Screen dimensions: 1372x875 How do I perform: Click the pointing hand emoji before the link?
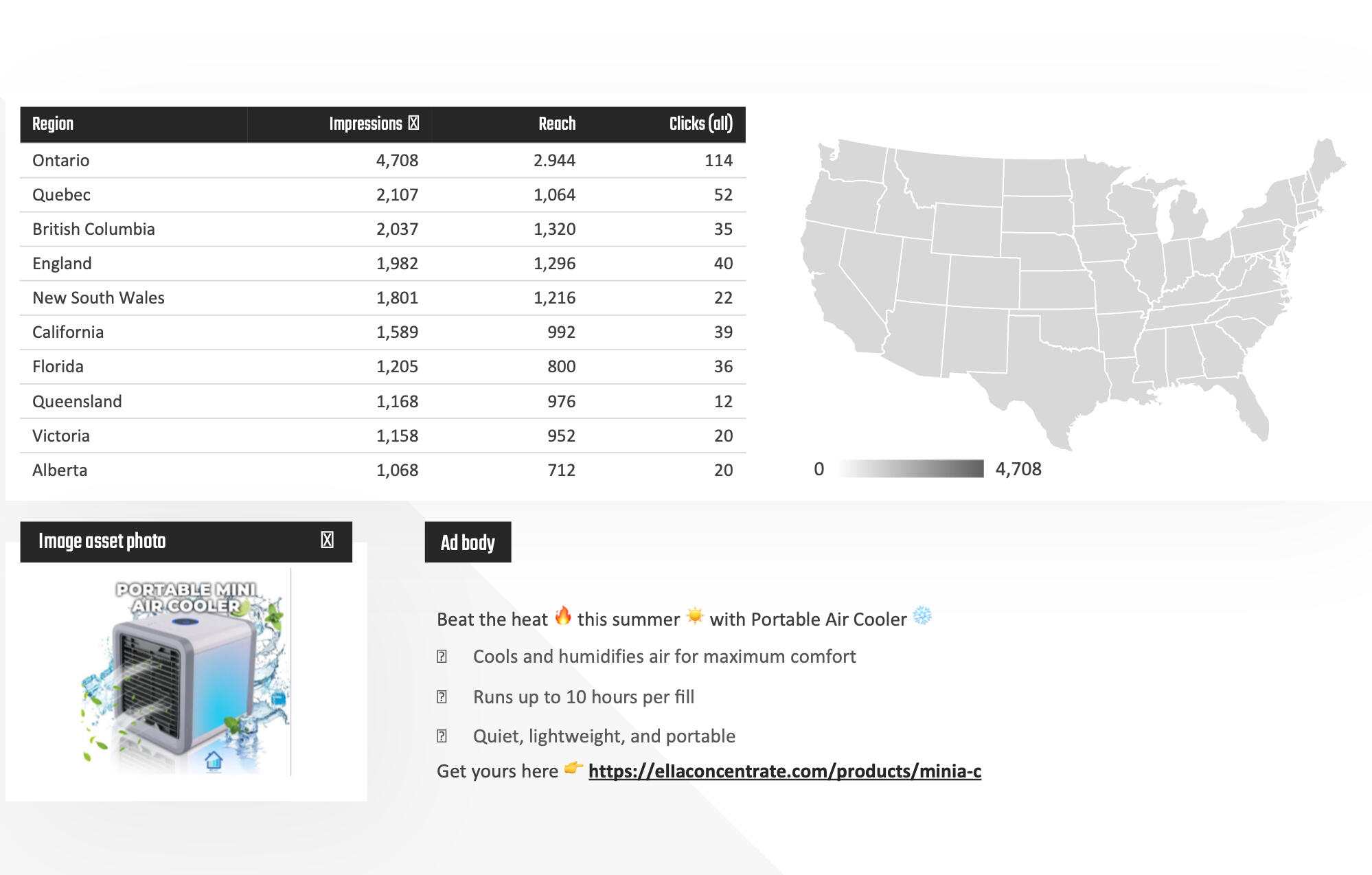coord(573,769)
